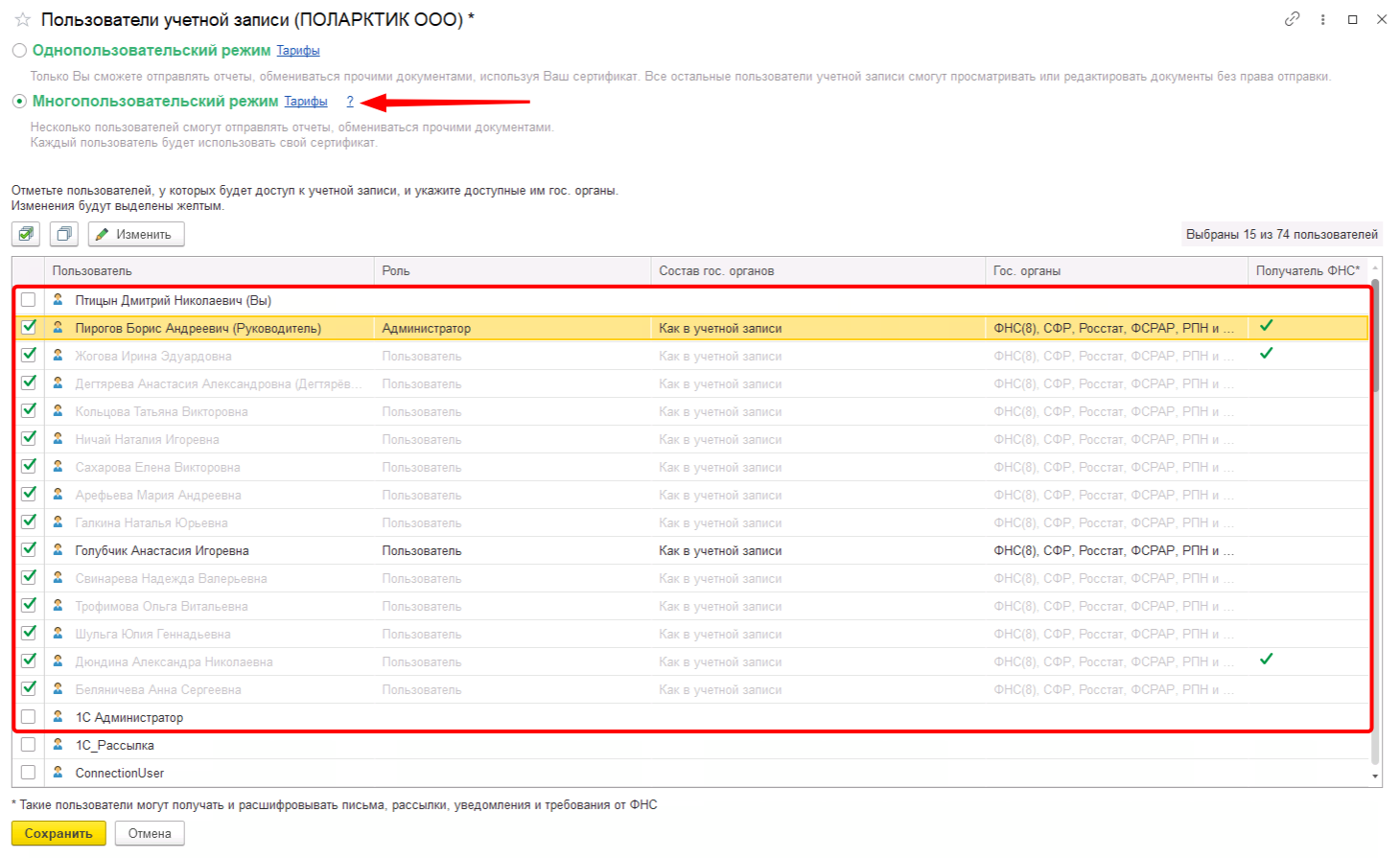This screenshot has height=858, width=1400.
Task: Open Тарифы link next to Многопользовательский режим
Action: point(306,102)
